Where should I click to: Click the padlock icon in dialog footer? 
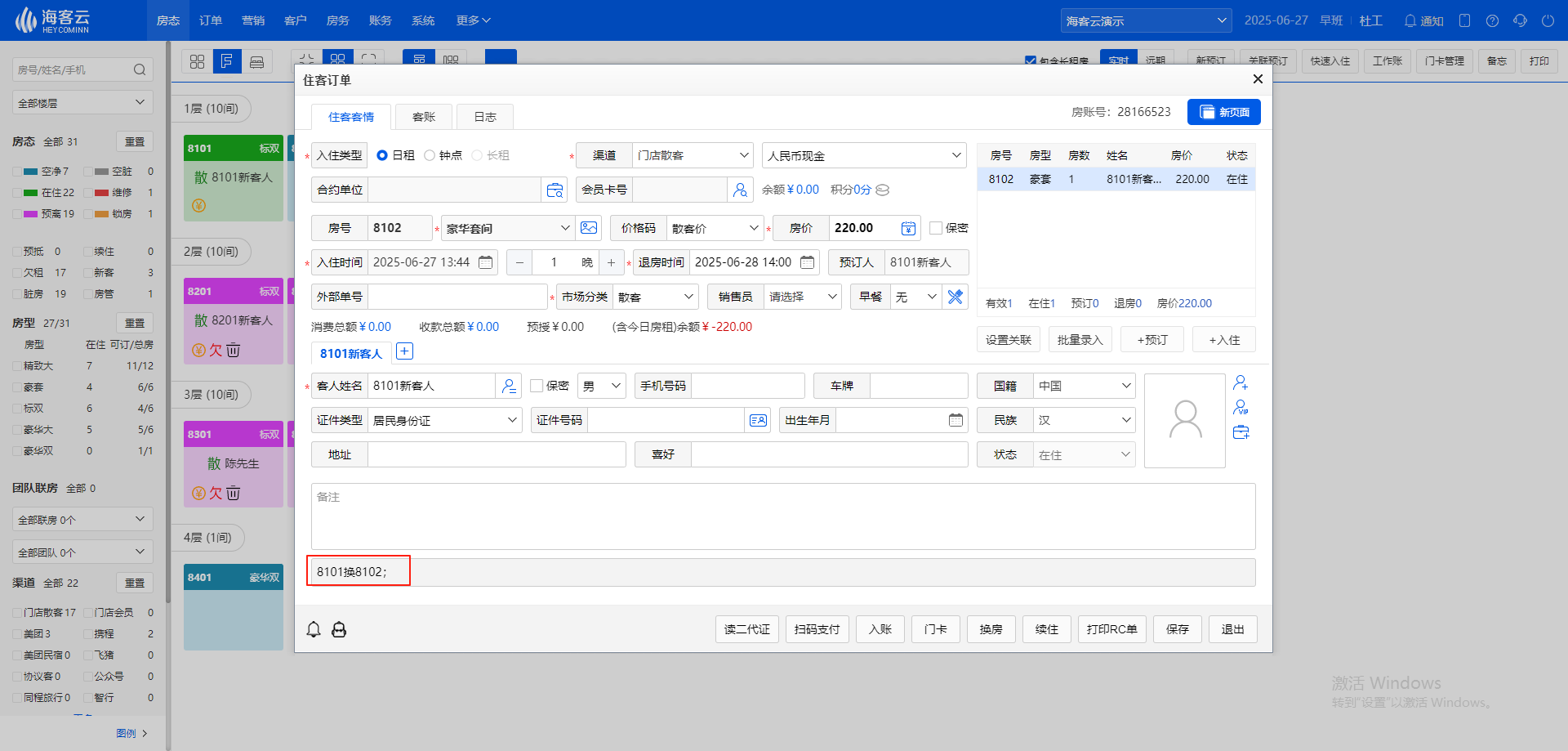[339, 629]
